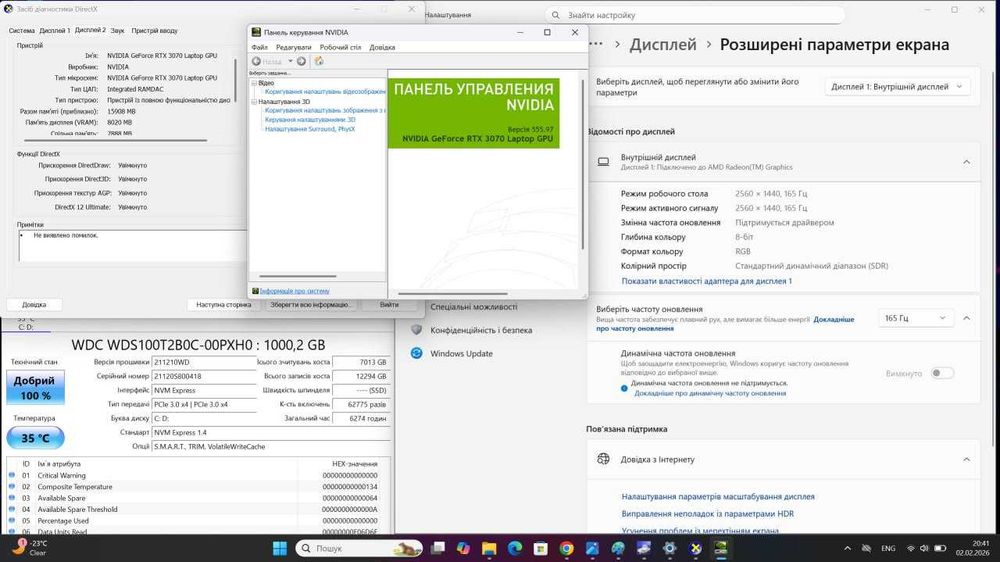
Task: Open the Редагувати menu in NVIDIA panel
Action: click(x=293, y=47)
